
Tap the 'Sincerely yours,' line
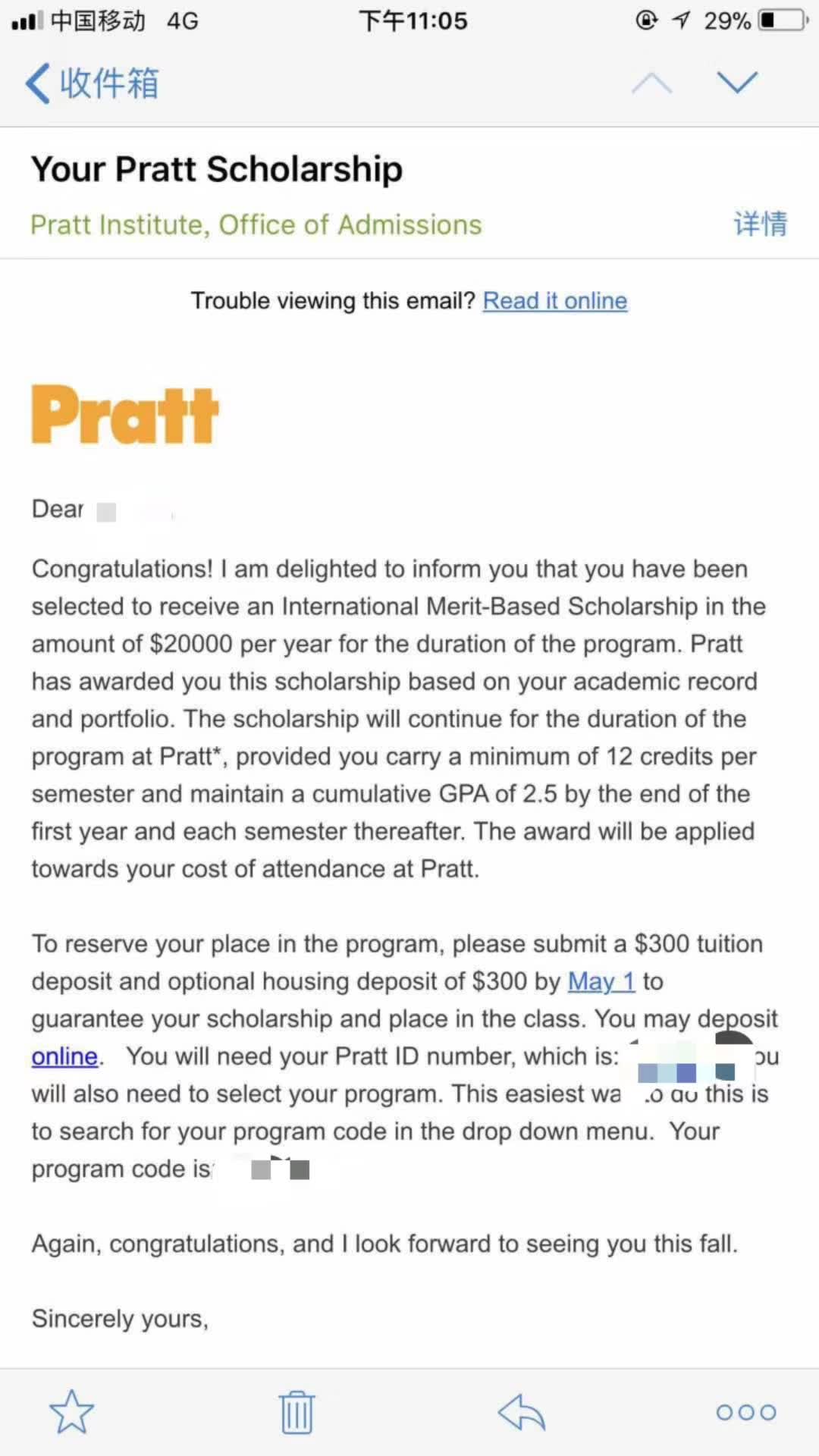(x=120, y=1319)
